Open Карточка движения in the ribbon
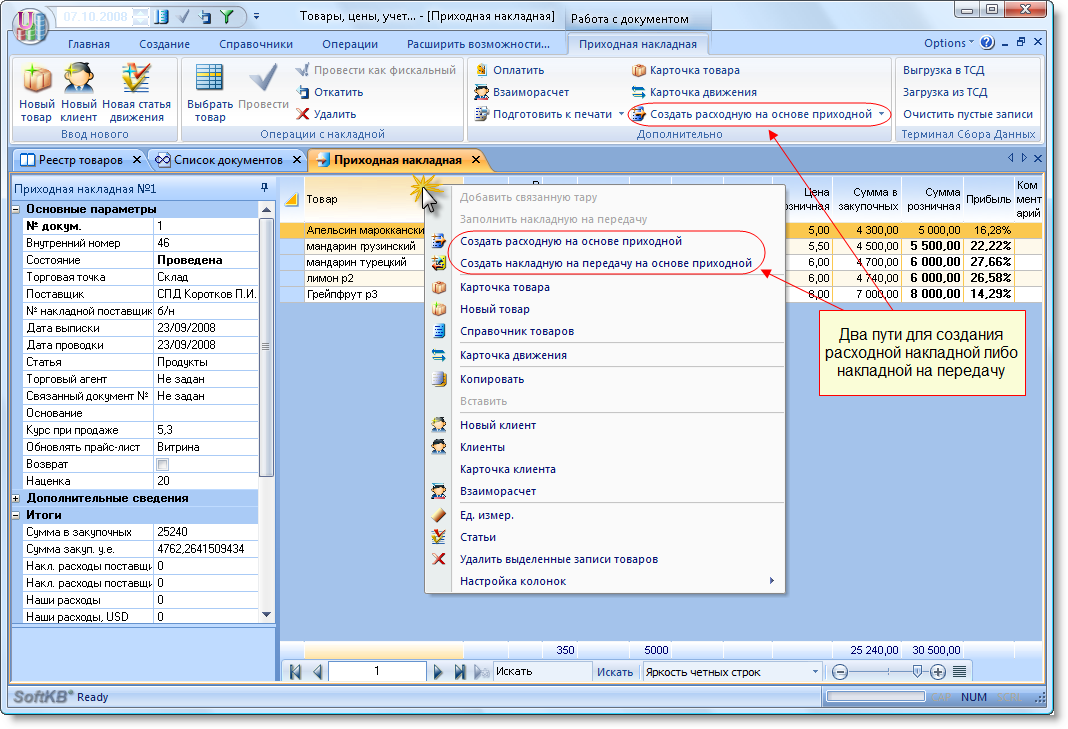Viewport: 1068px width, 729px height. point(694,92)
